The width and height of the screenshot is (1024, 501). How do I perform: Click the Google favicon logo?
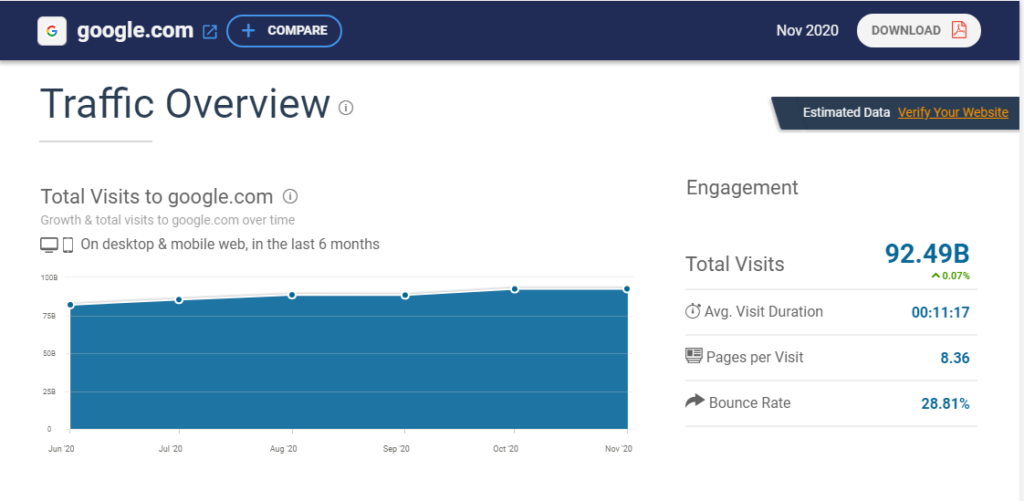pos(52,31)
